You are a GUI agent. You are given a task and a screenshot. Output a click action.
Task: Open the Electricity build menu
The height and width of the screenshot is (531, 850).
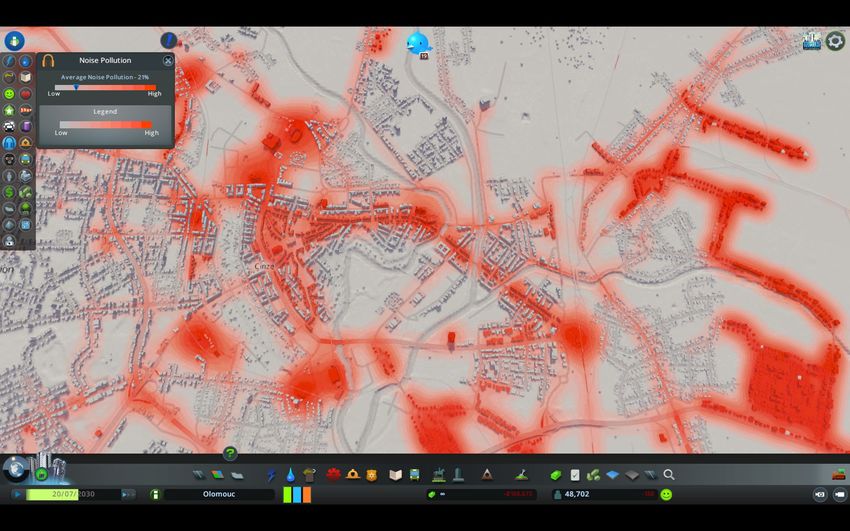(x=272, y=475)
